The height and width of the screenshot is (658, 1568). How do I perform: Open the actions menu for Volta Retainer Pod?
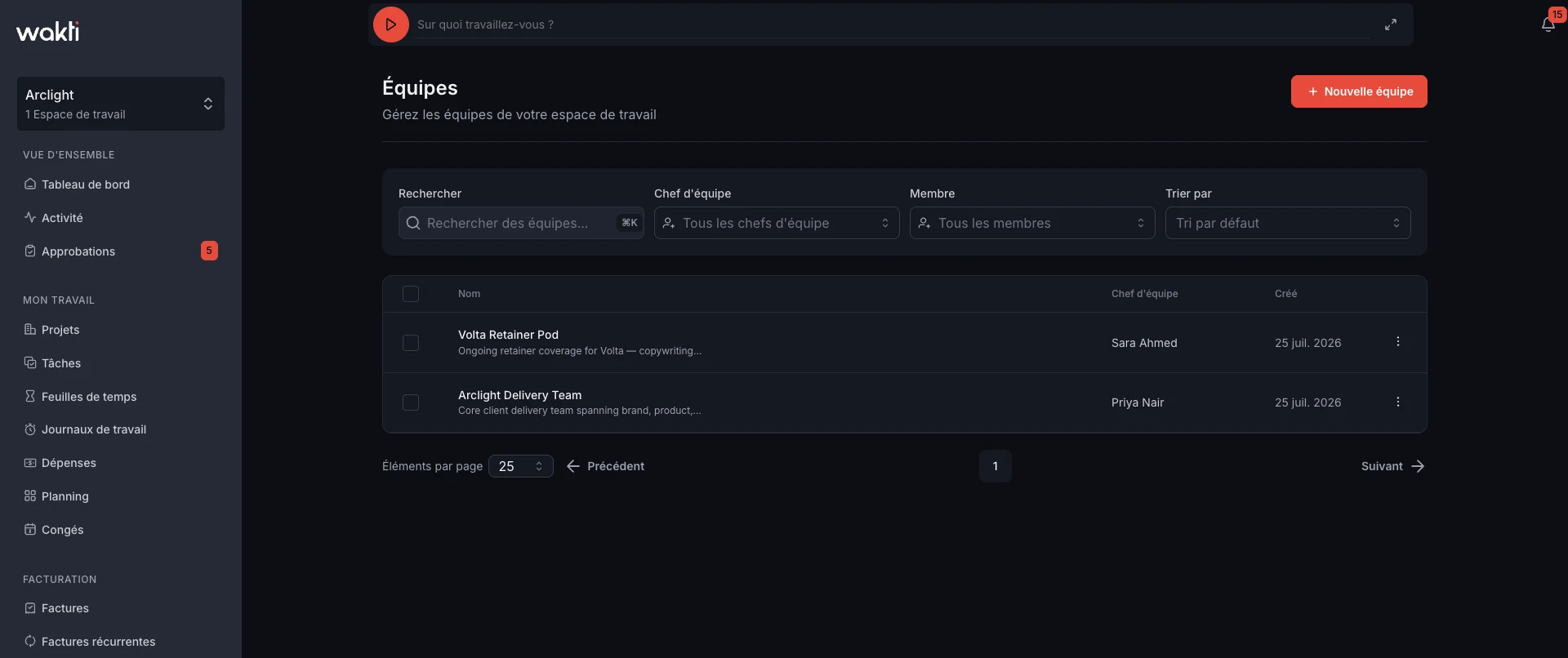[x=1397, y=341]
